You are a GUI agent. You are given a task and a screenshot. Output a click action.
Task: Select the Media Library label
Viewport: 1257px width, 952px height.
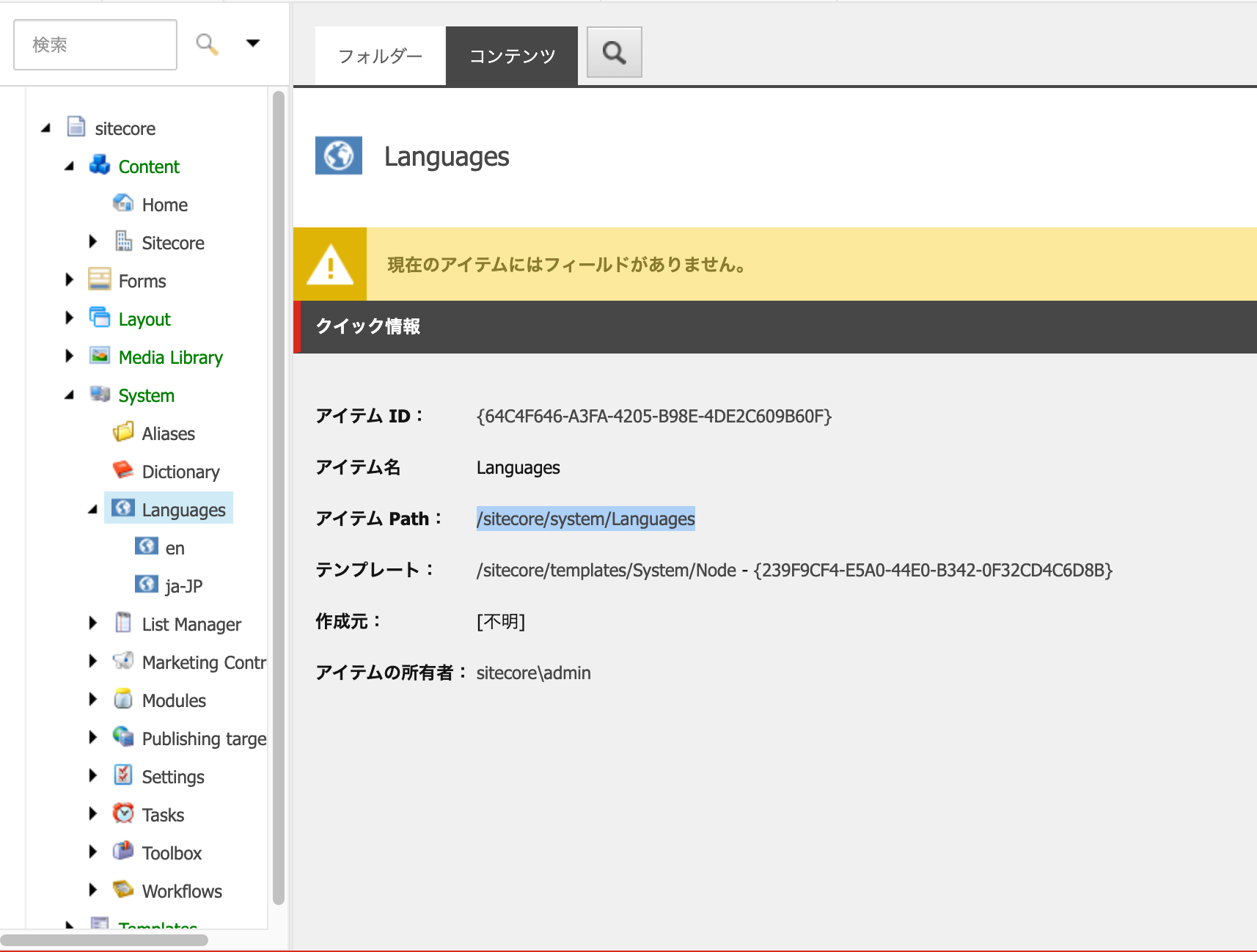pyautogui.click(x=171, y=357)
